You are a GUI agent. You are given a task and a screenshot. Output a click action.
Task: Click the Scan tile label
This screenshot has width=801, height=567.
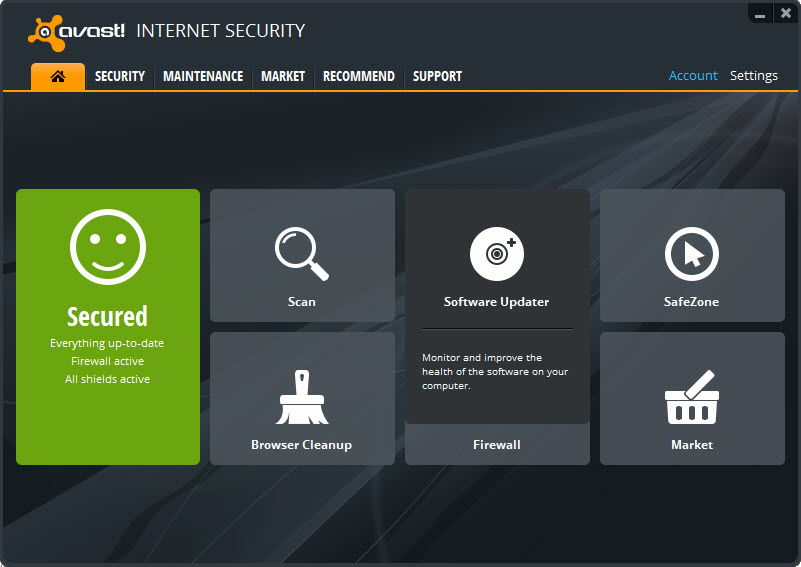pyautogui.click(x=301, y=302)
